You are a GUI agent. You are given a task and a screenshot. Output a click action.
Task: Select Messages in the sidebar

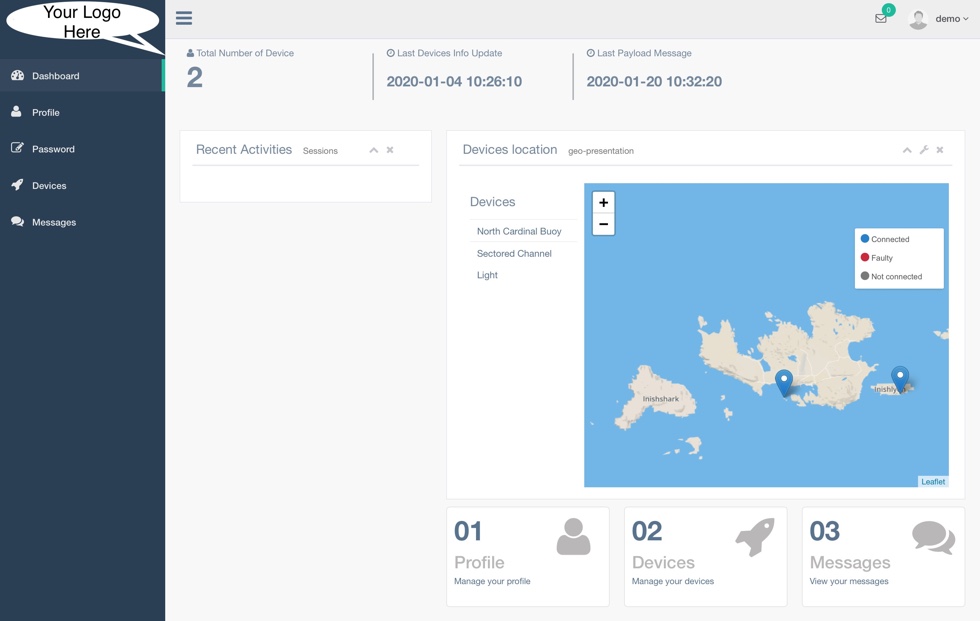[x=54, y=222]
